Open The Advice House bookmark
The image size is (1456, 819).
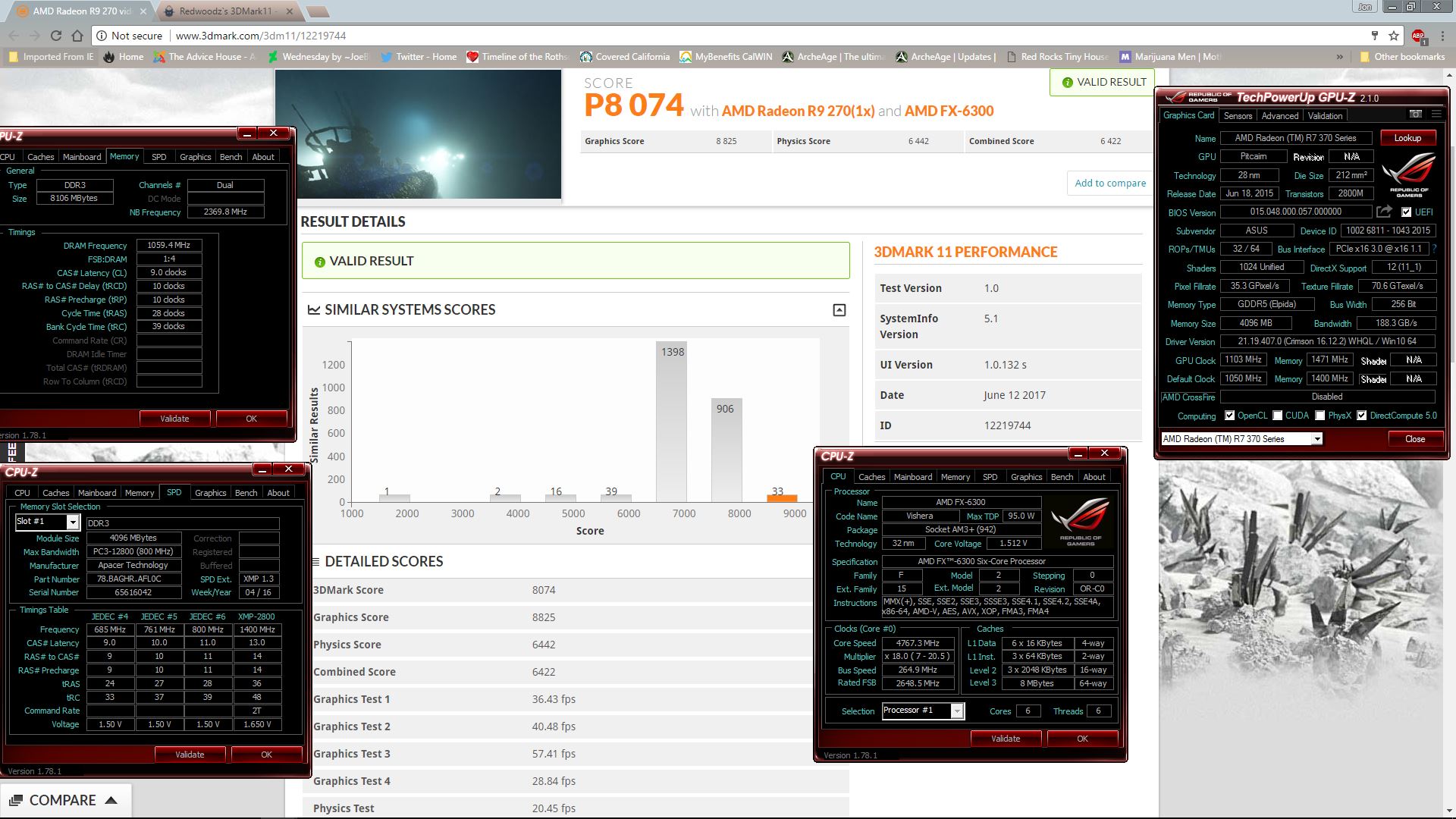point(205,57)
